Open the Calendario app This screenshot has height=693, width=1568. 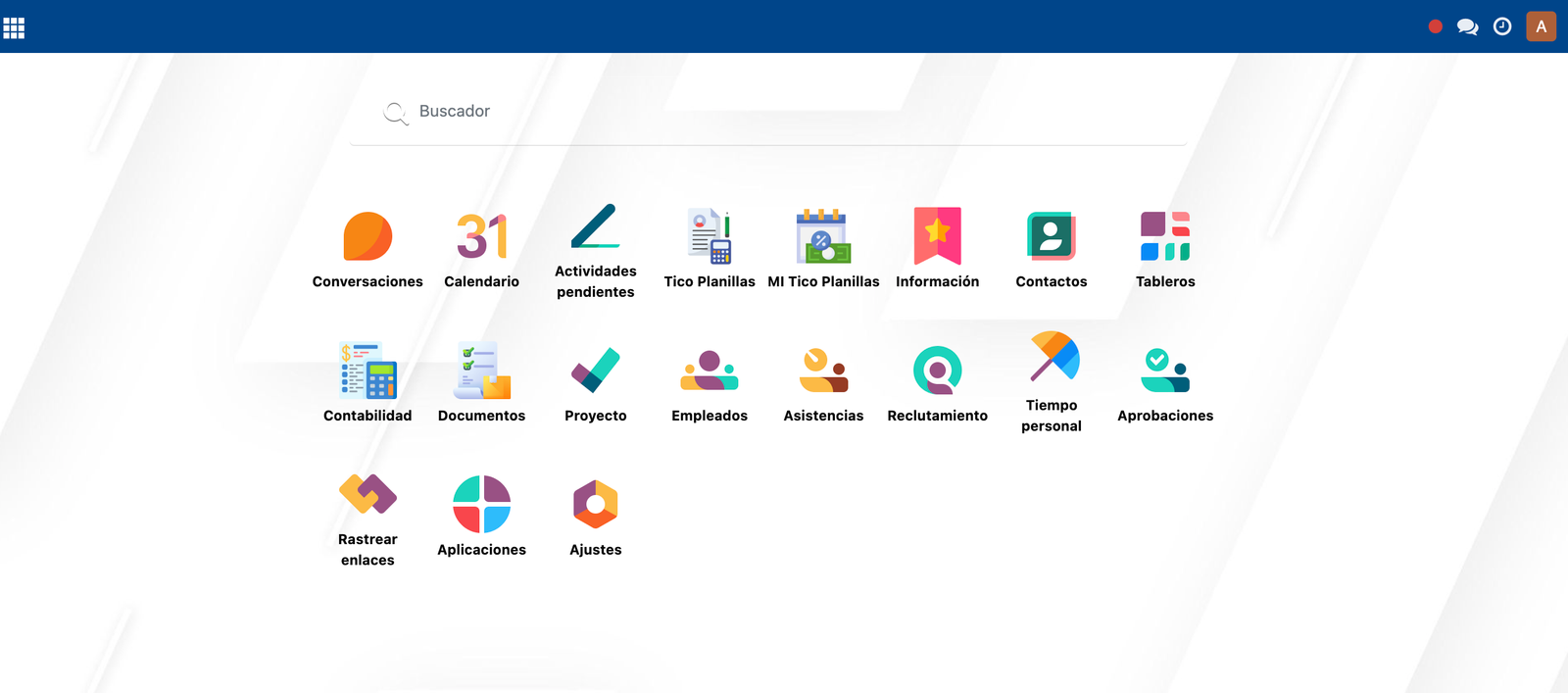(481, 237)
